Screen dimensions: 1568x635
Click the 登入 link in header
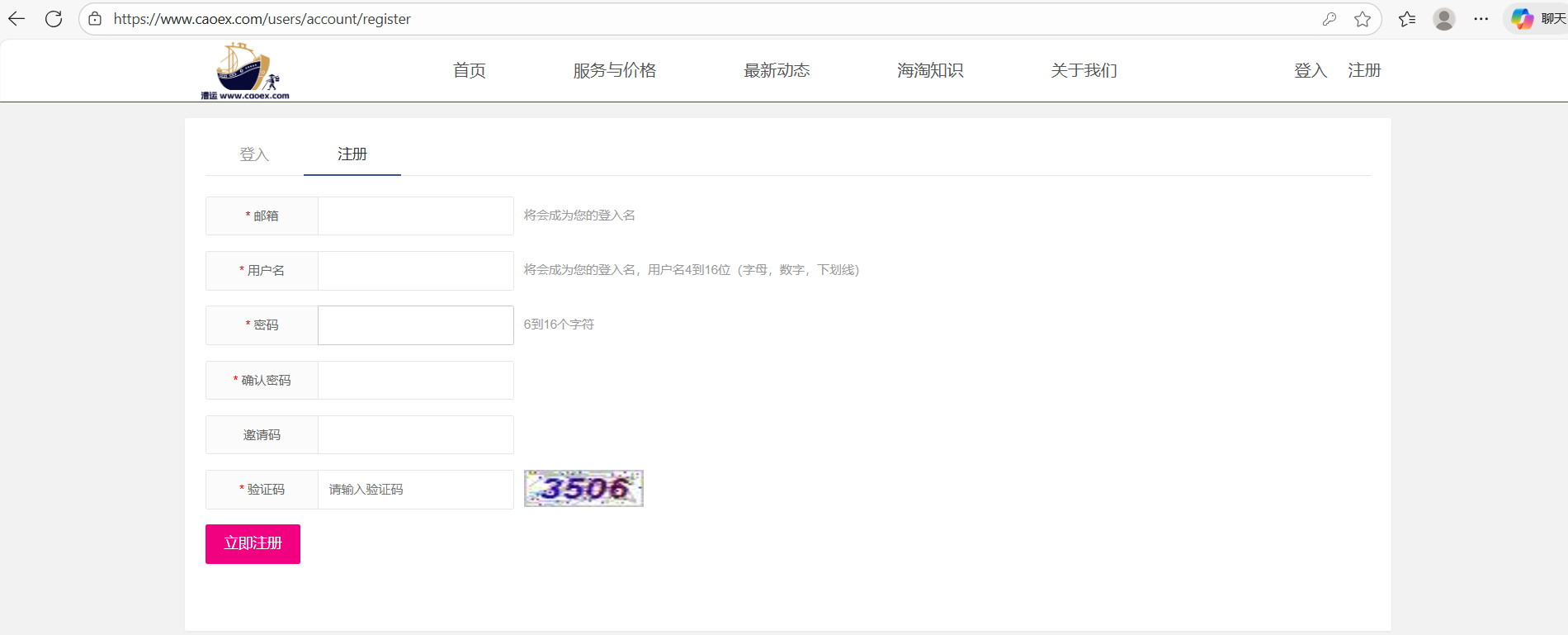point(1310,71)
